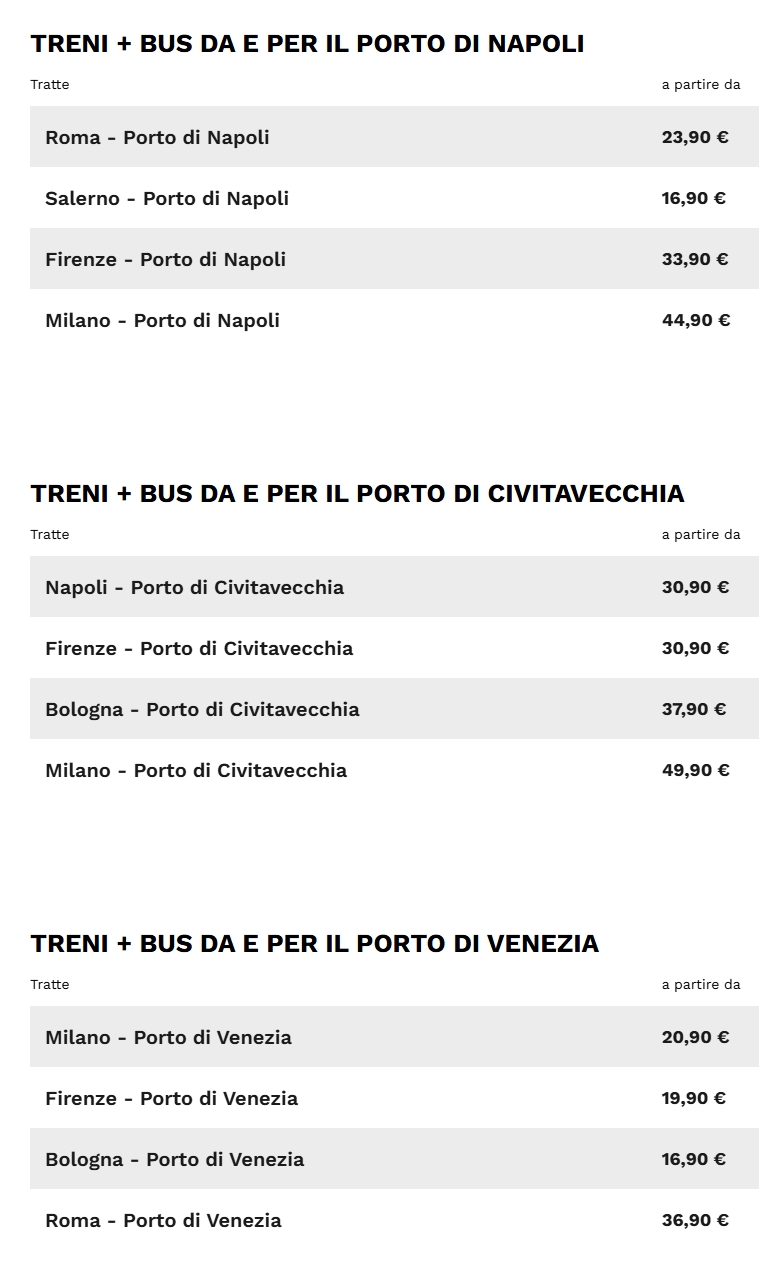Click the Porto di Venezia section heading
The height and width of the screenshot is (1267, 759).
[x=314, y=944]
